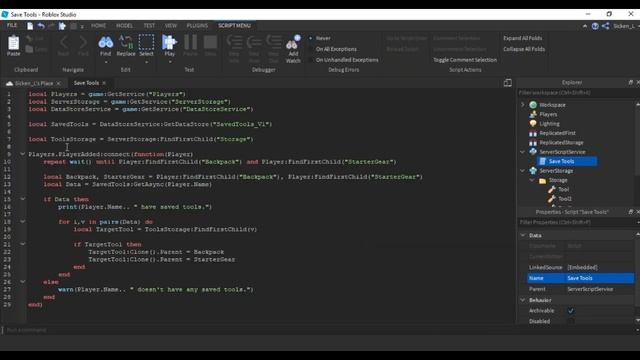Click the Replace icon
Viewport: 640px width, 360px height.
click(x=126, y=42)
